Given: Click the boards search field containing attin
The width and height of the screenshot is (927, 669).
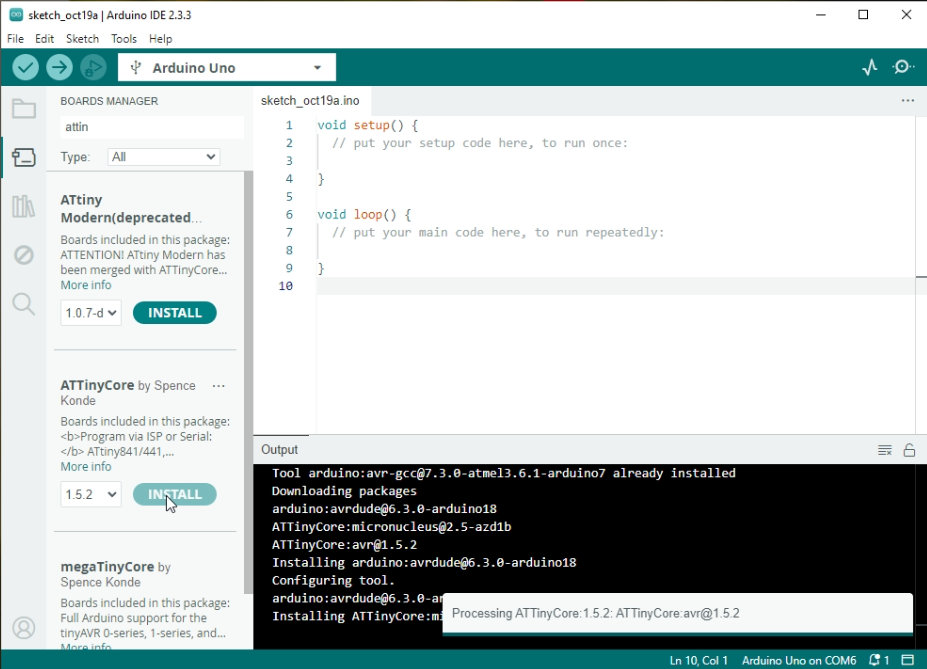Looking at the screenshot, I should (x=151, y=126).
